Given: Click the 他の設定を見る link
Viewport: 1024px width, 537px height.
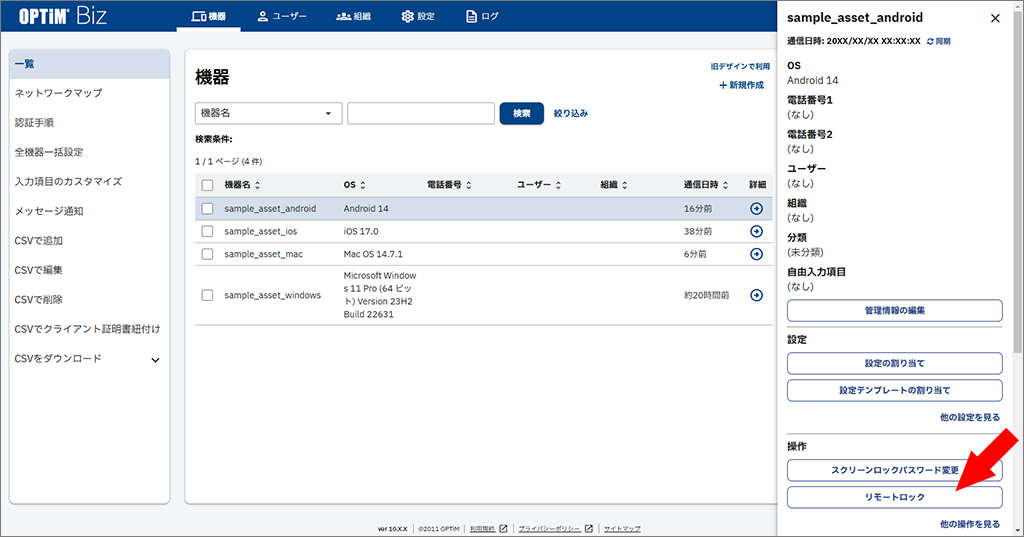Looking at the screenshot, I should click(x=970, y=417).
